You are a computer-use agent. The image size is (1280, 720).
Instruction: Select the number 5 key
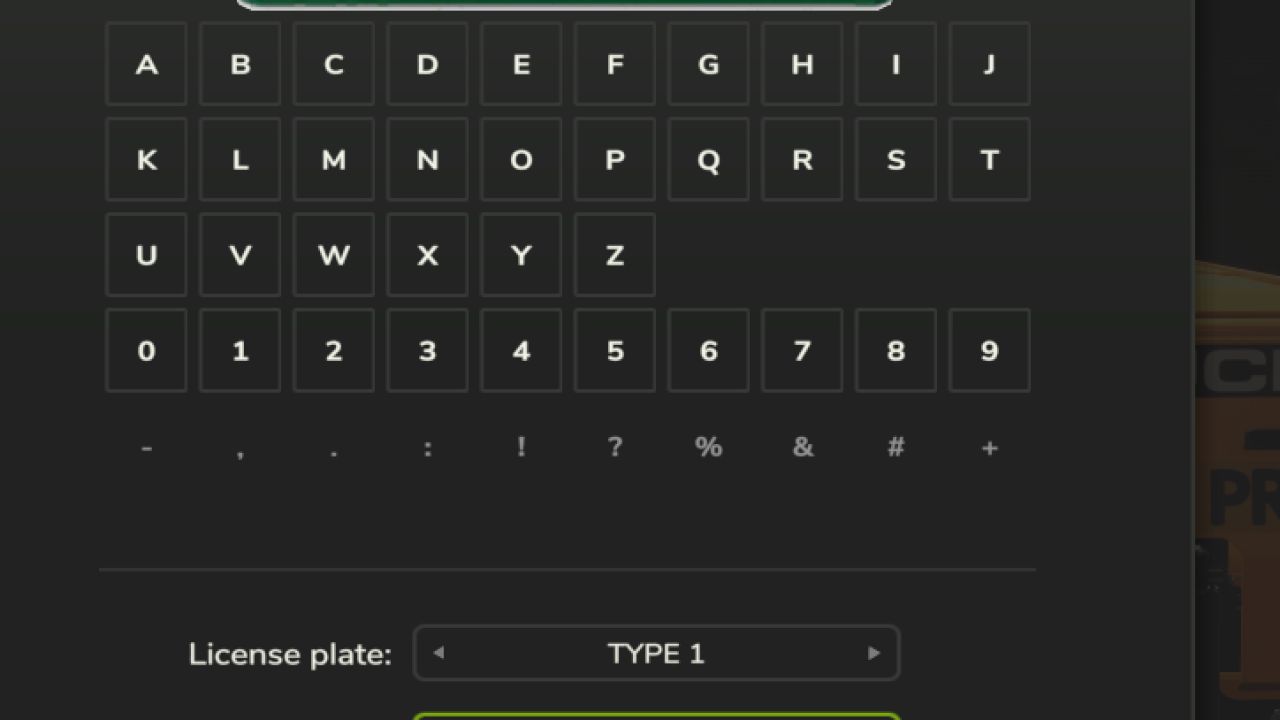(x=615, y=351)
